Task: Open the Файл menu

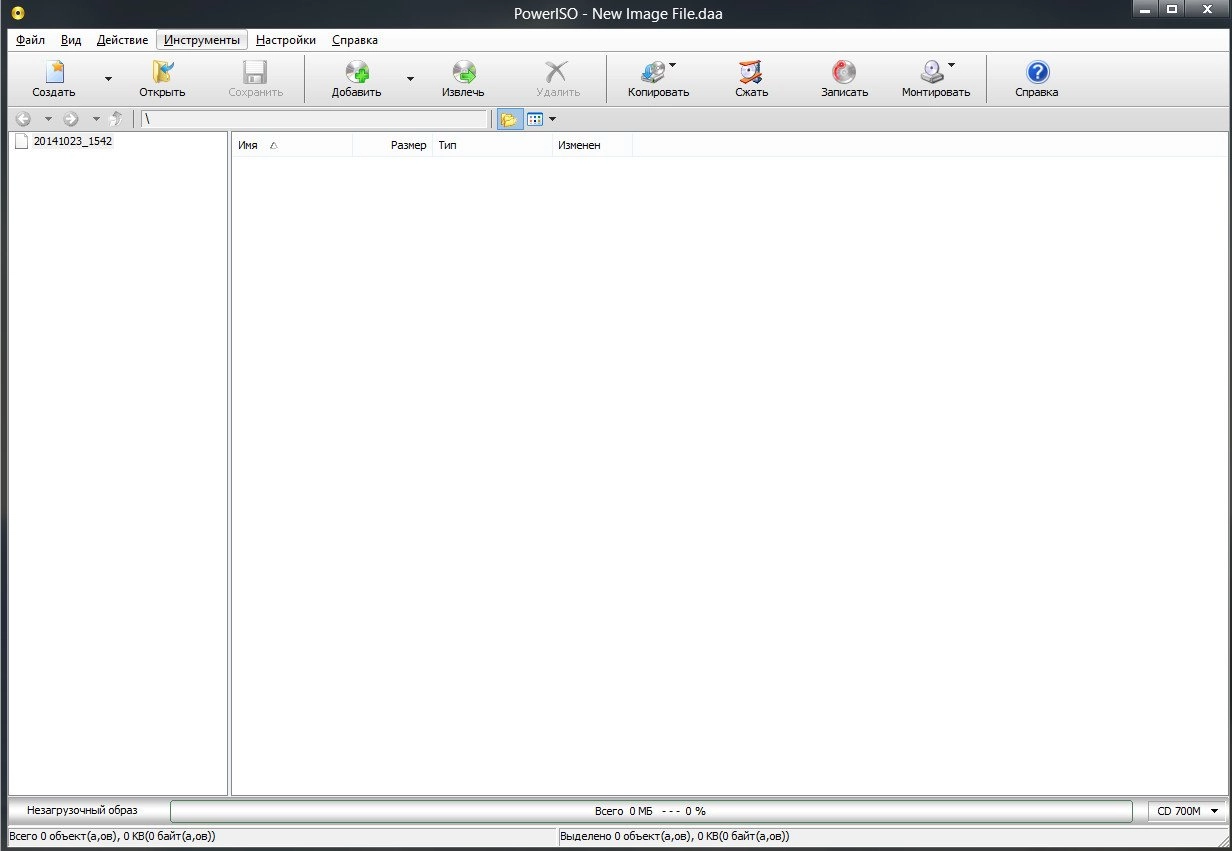Action: pyautogui.click(x=30, y=40)
